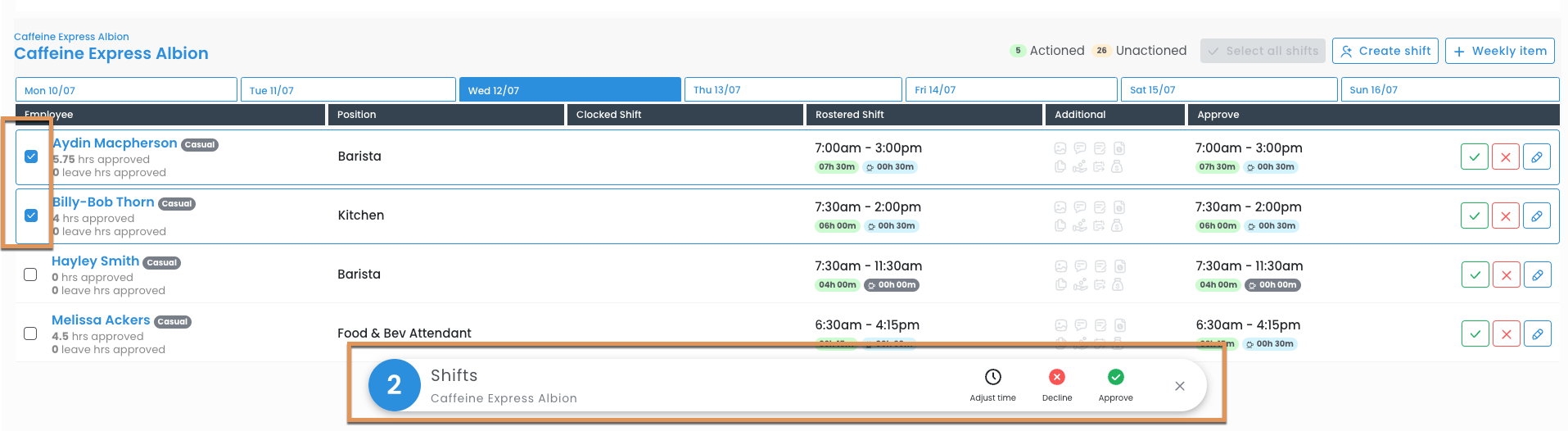The width and height of the screenshot is (1568, 431).
Task: Click the Create shift button
Action: tap(1385, 51)
